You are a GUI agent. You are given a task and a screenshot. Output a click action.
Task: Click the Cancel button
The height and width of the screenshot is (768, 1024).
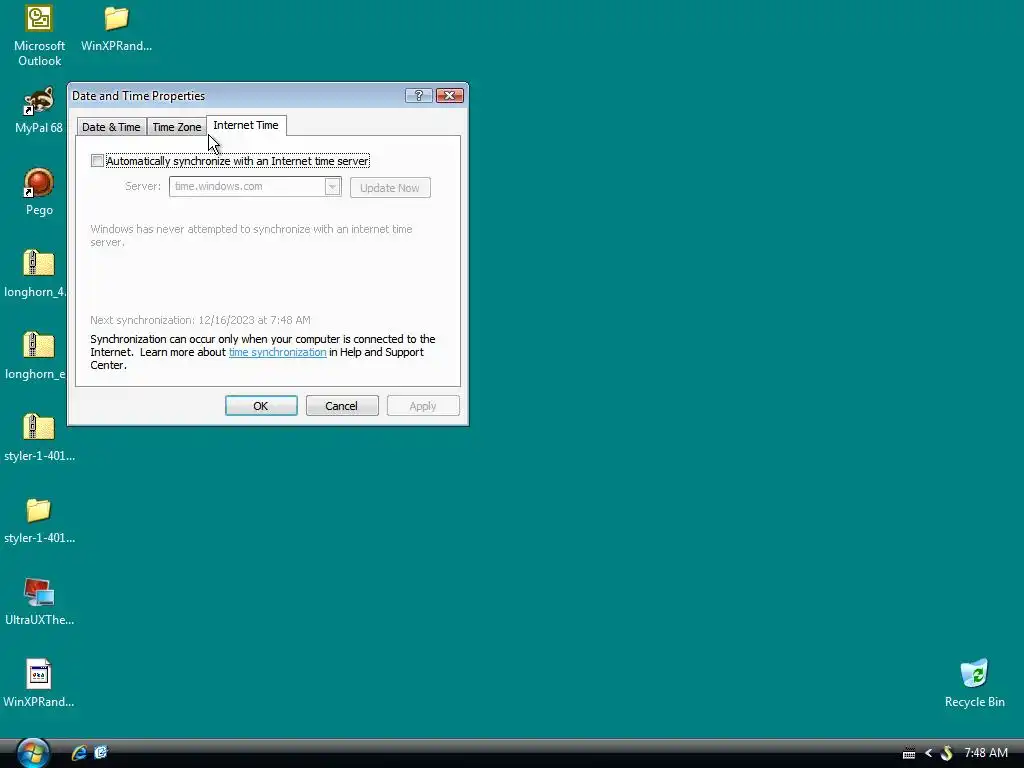[342, 406]
